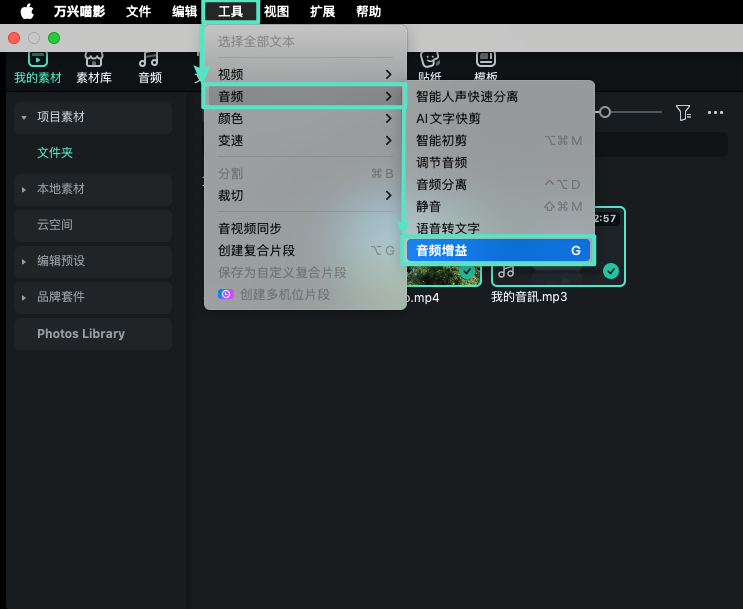The width and height of the screenshot is (743, 609).
Task: Open the three-dot more options menu
Action: tap(715, 113)
